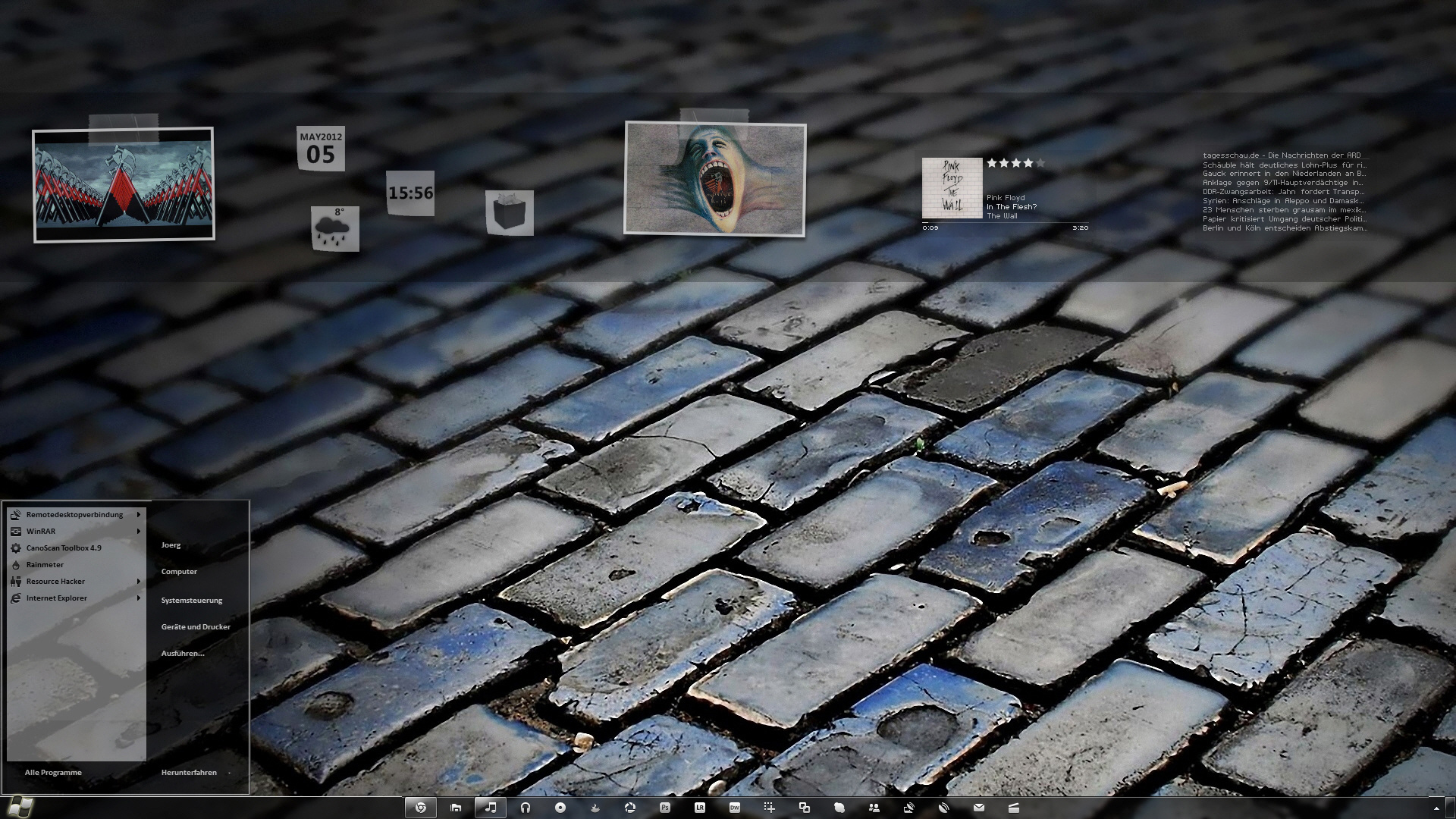Click 'Pink Floyd' artist name
Screen dimensions: 1456x819
coord(1006,198)
